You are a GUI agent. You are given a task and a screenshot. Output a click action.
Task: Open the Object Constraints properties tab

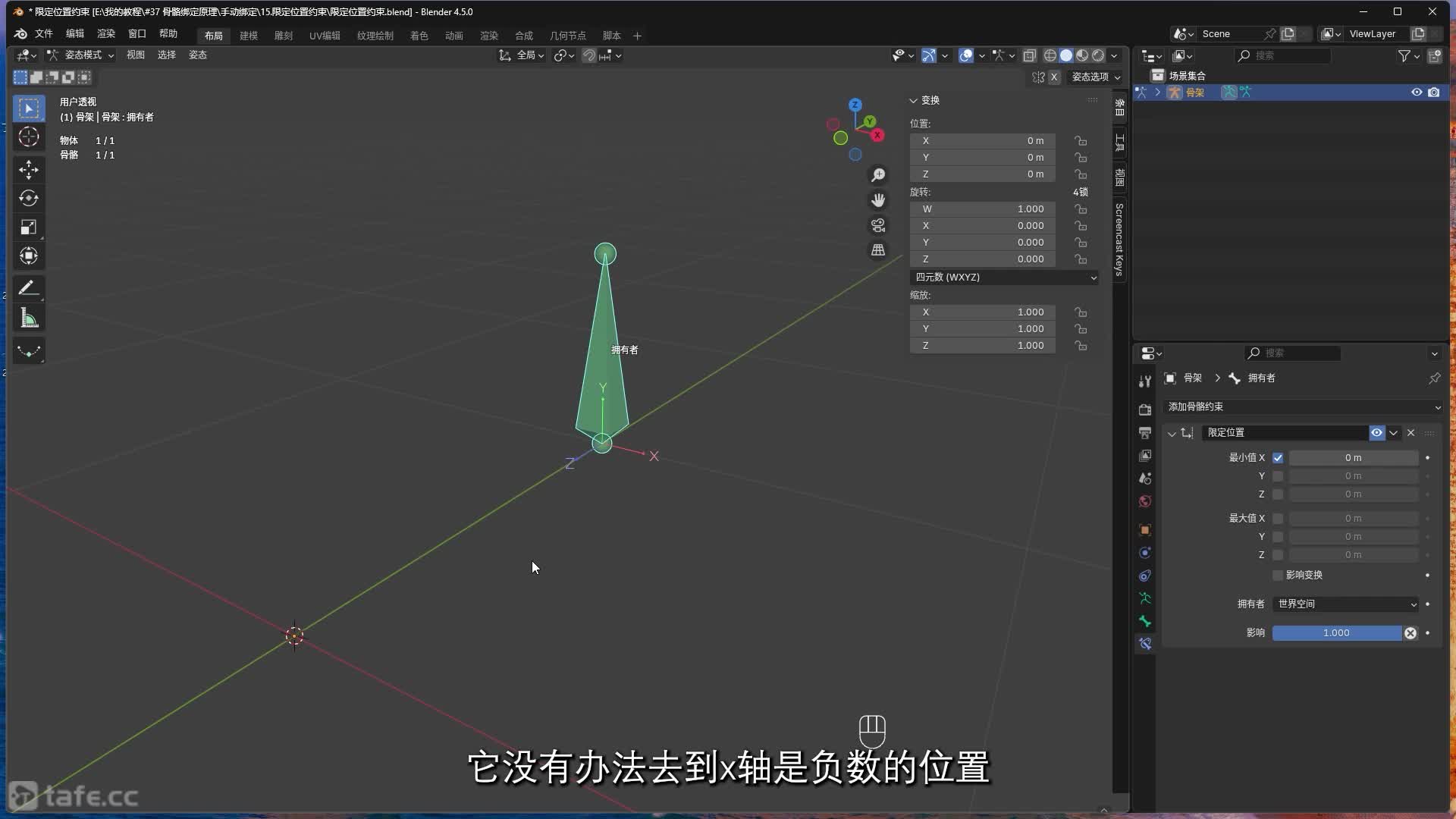coord(1145,576)
